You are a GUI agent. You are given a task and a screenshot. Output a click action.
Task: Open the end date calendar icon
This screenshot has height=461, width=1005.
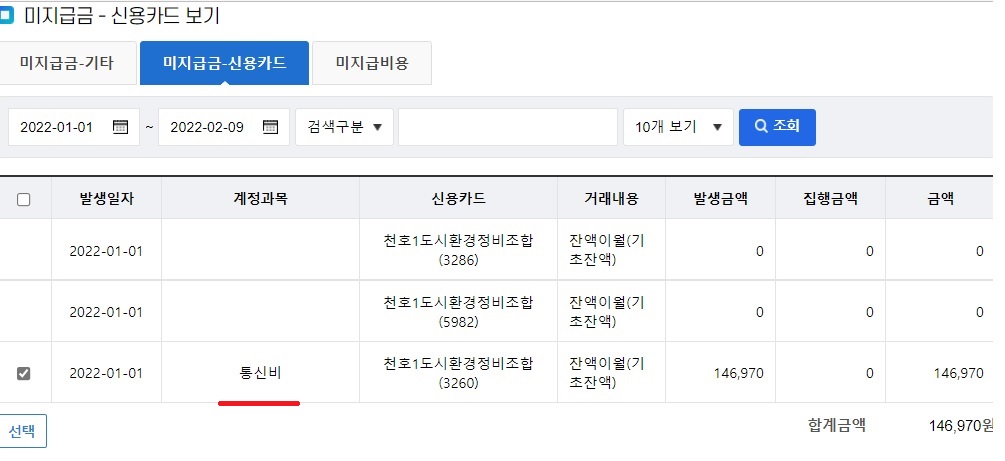[x=270, y=127]
